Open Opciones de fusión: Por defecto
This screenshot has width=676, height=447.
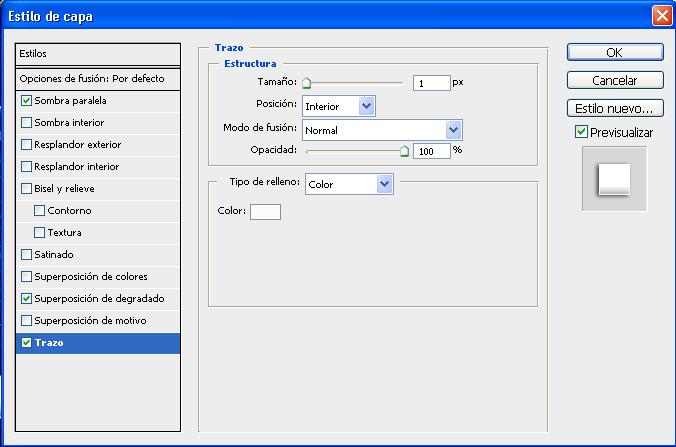98,78
